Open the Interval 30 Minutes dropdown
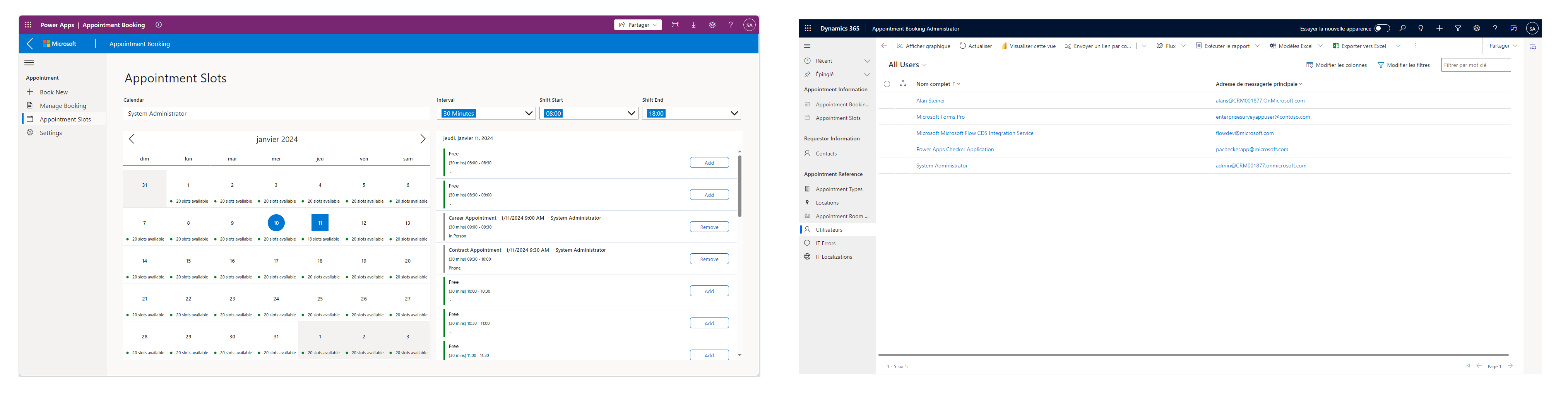 (486, 113)
